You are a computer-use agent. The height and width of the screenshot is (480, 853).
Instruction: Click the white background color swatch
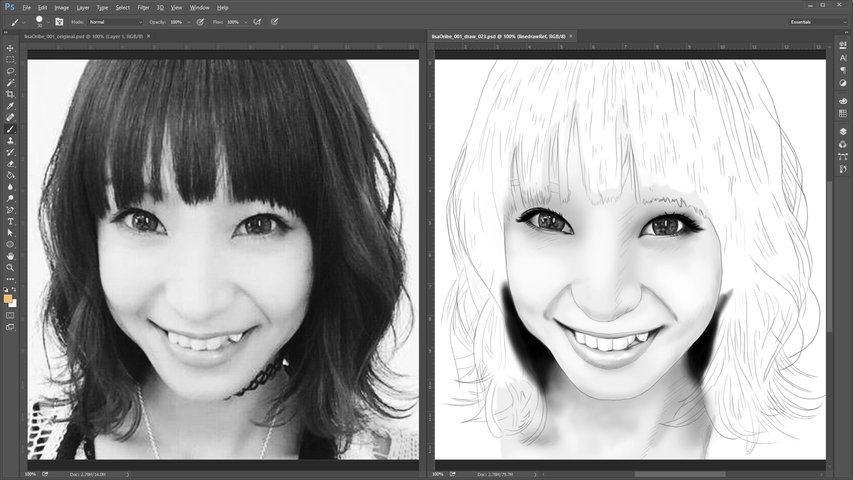point(14,304)
